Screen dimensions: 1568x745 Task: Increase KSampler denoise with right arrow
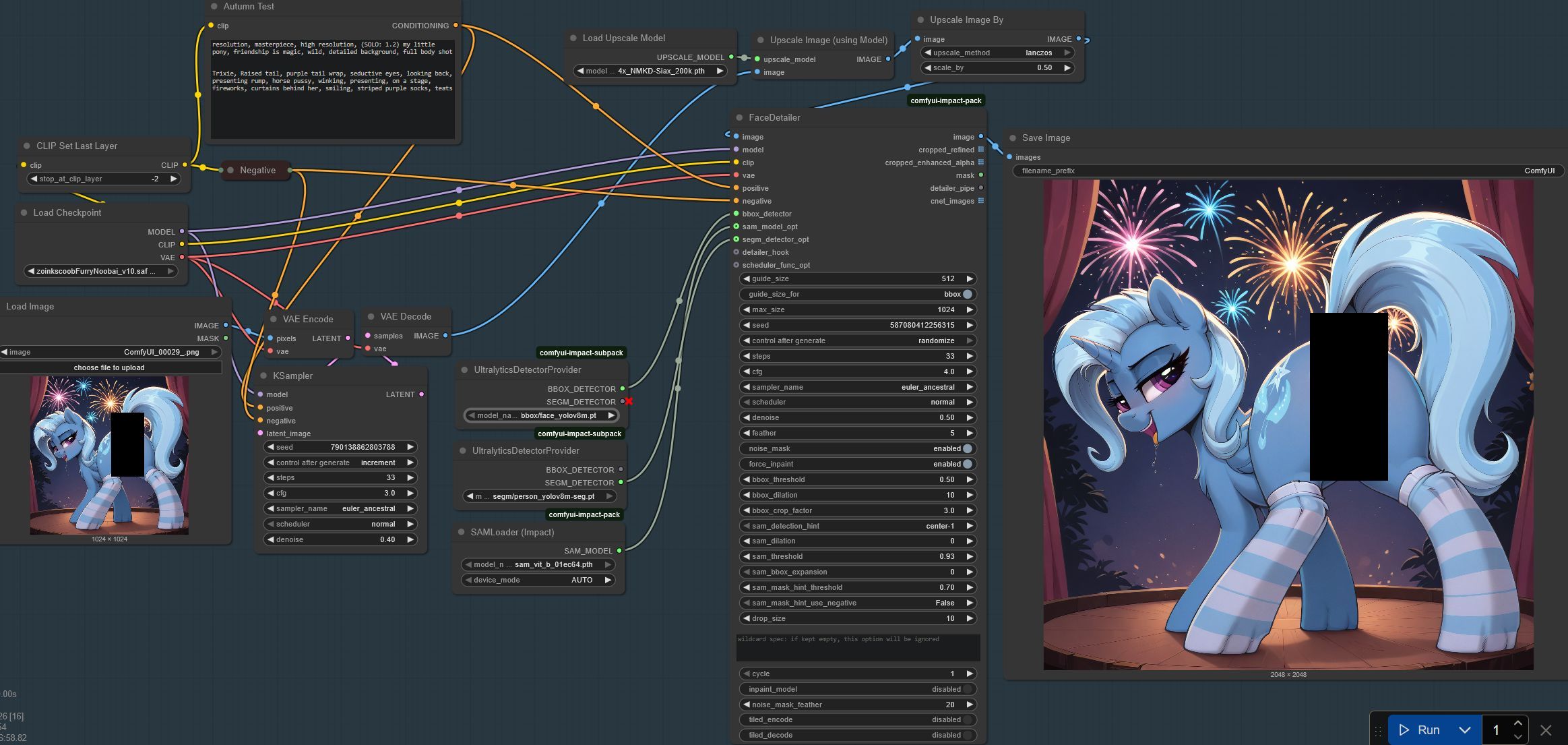point(410,540)
